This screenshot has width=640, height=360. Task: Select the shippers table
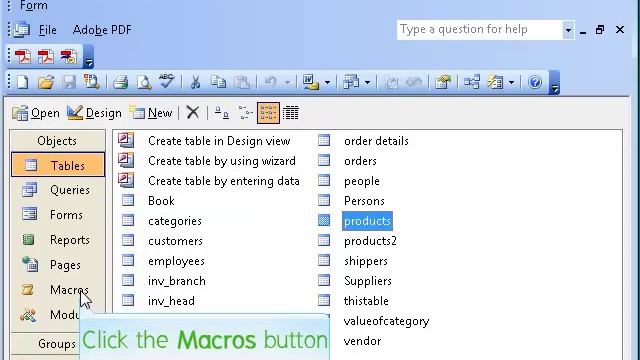click(x=366, y=261)
